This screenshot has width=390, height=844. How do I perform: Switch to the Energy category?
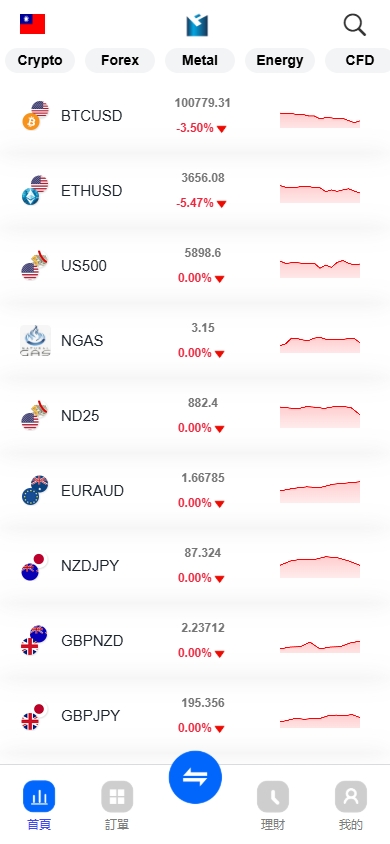tap(280, 60)
